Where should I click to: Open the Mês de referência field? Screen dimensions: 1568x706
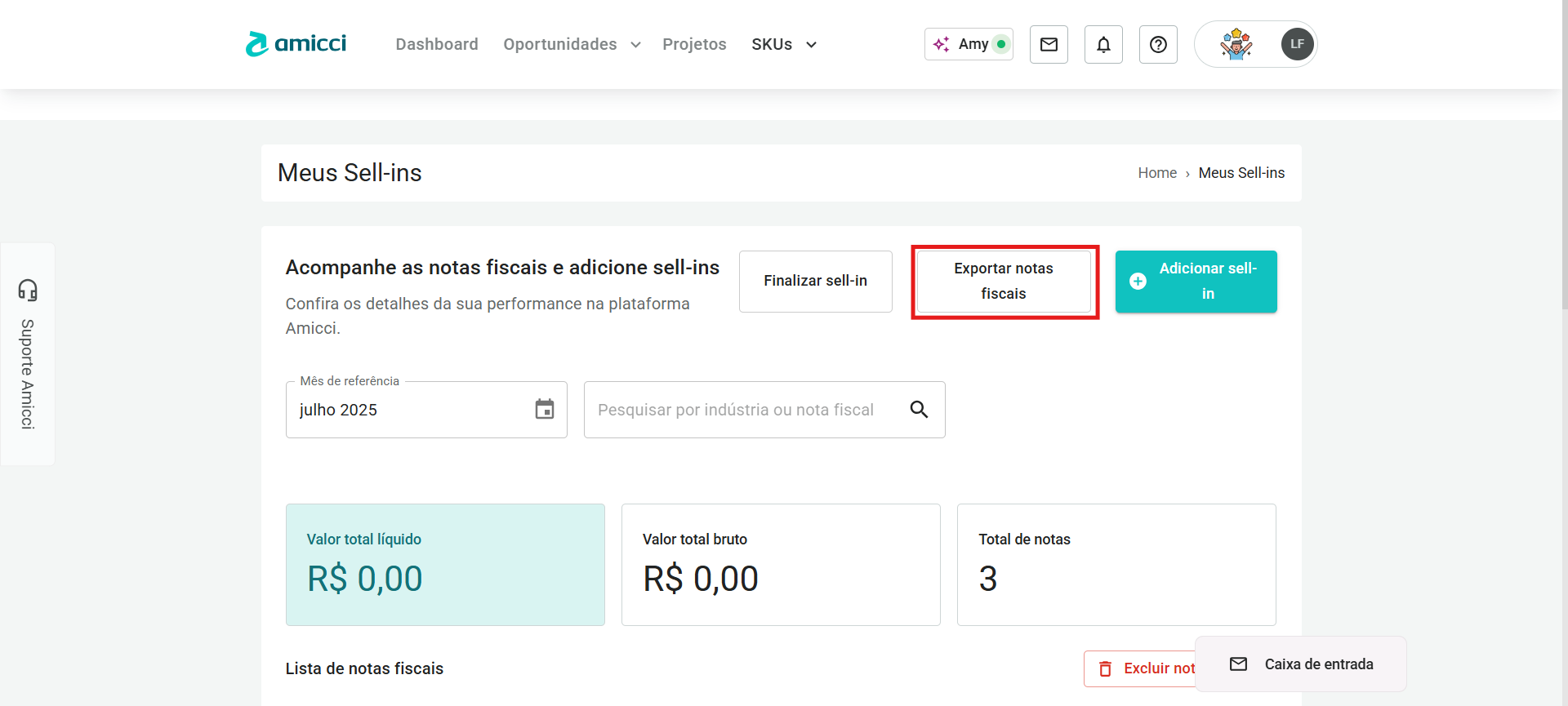(x=408, y=410)
